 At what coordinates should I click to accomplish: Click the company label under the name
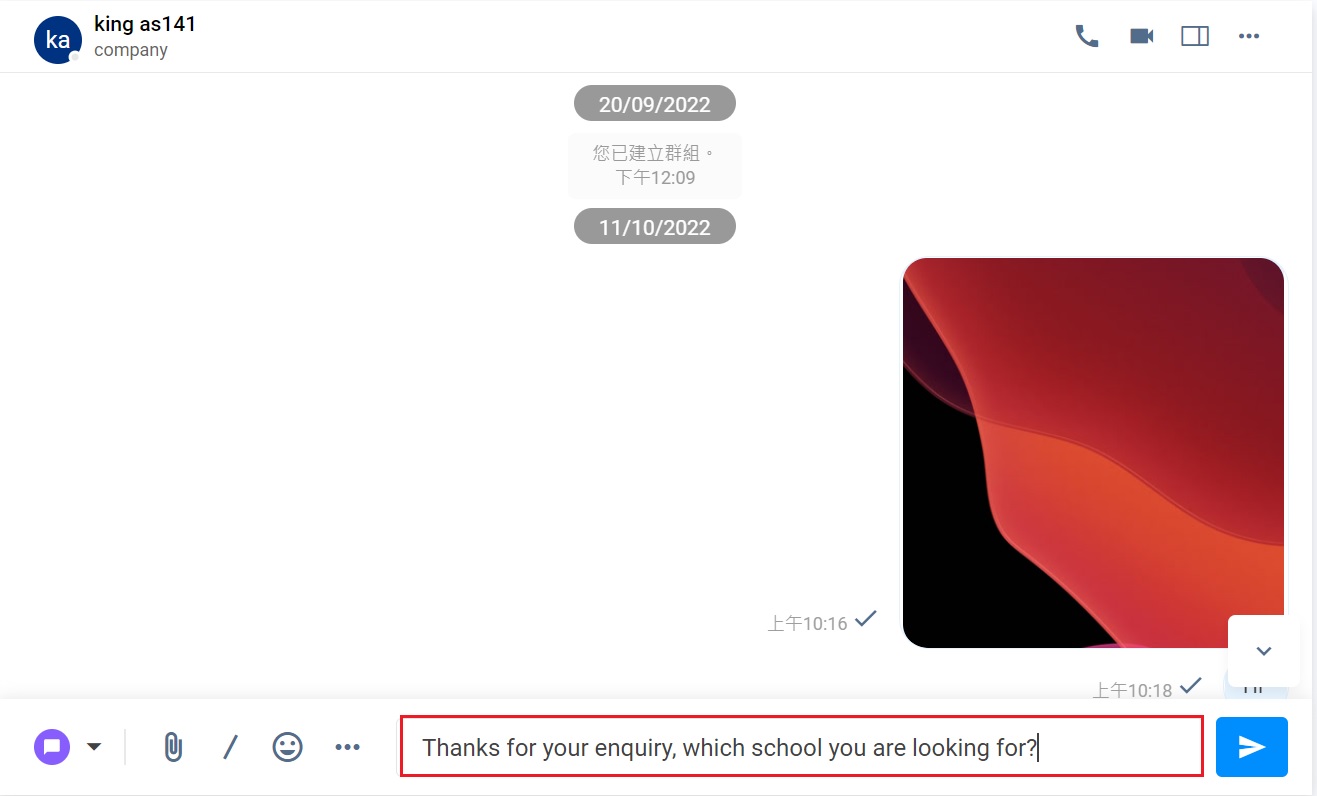tap(131, 50)
